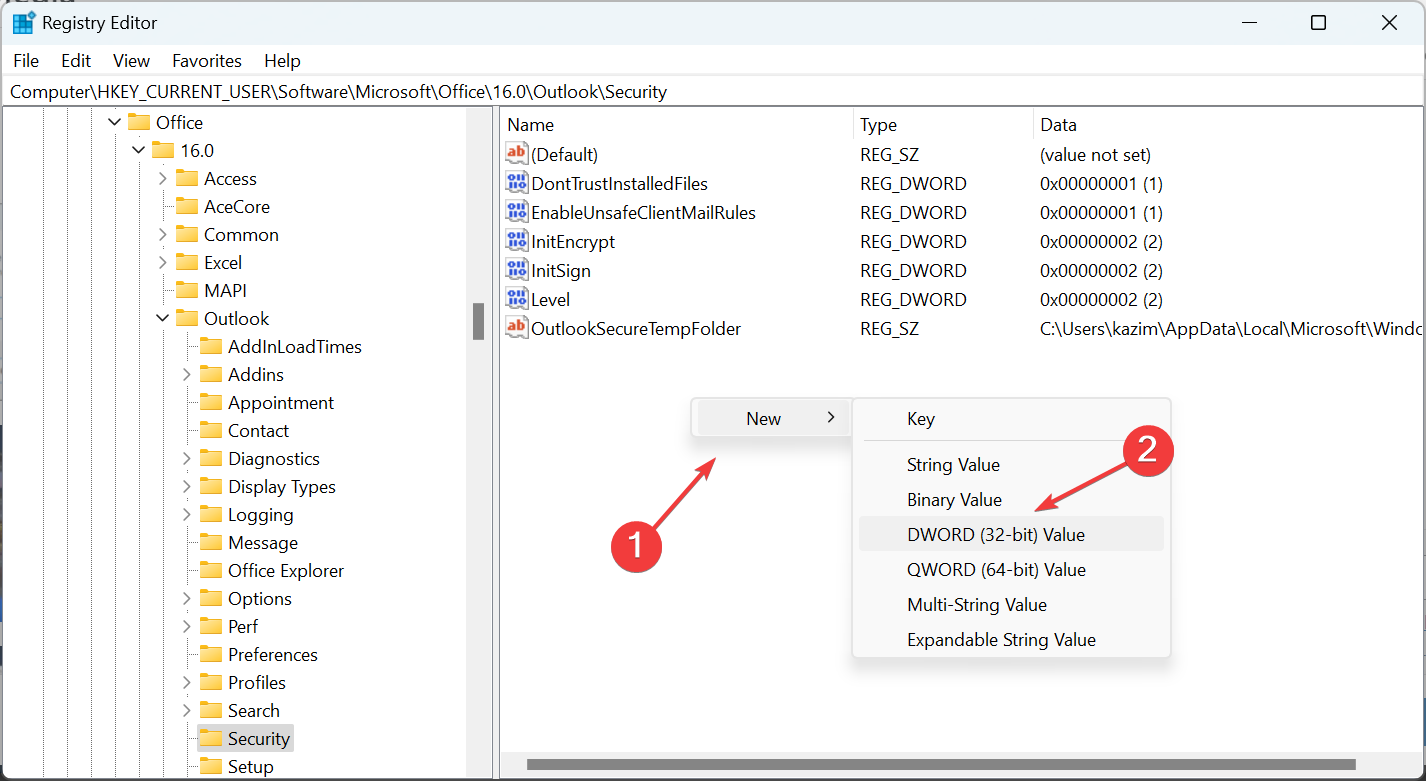Choose Expandable String Value from submenu
Image resolution: width=1426 pixels, height=781 pixels.
click(1011, 639)
